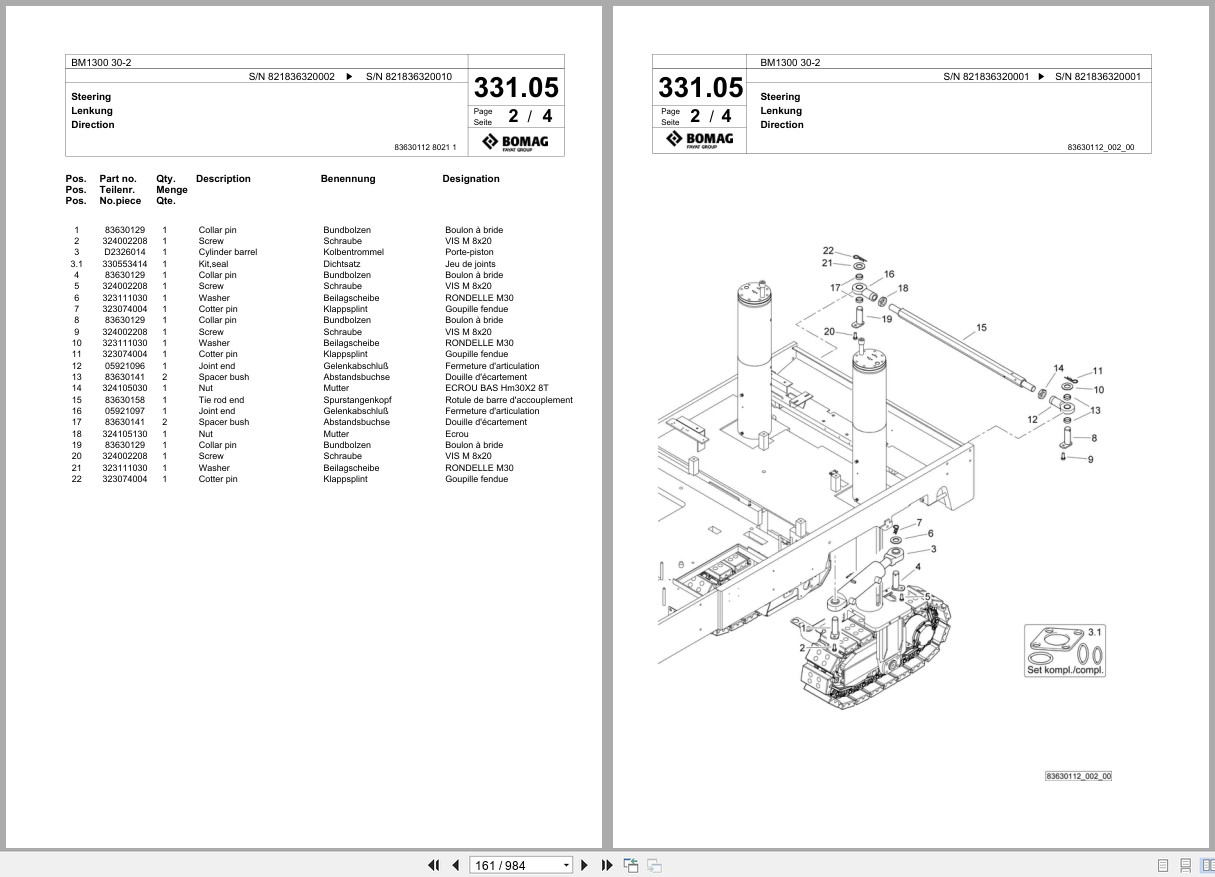Select part number 83630158 Tie rod end
Image resolution: width=1215 pixels, height=877 pixels.
[124, 400]
